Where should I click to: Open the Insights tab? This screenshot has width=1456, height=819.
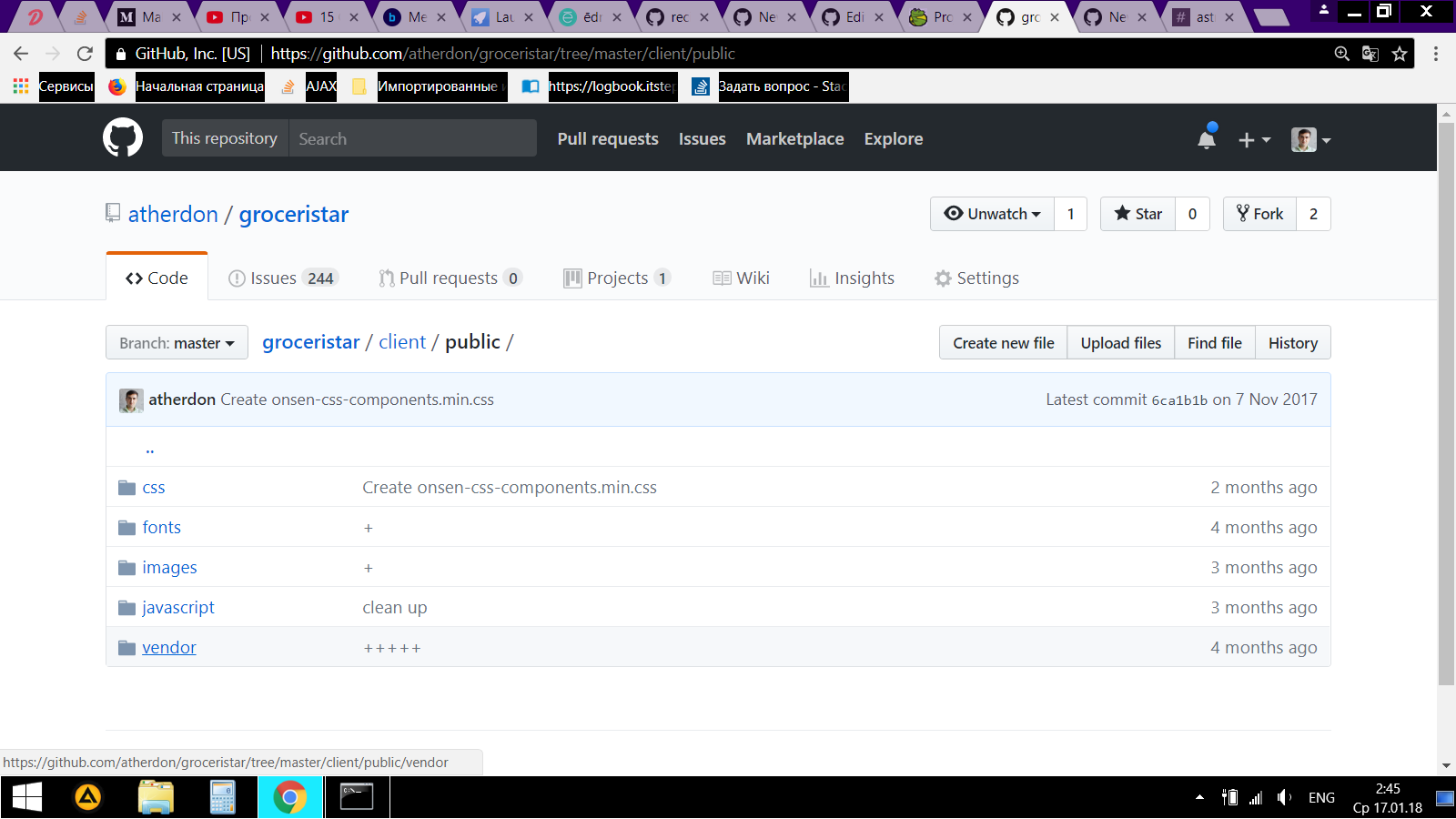852,278
